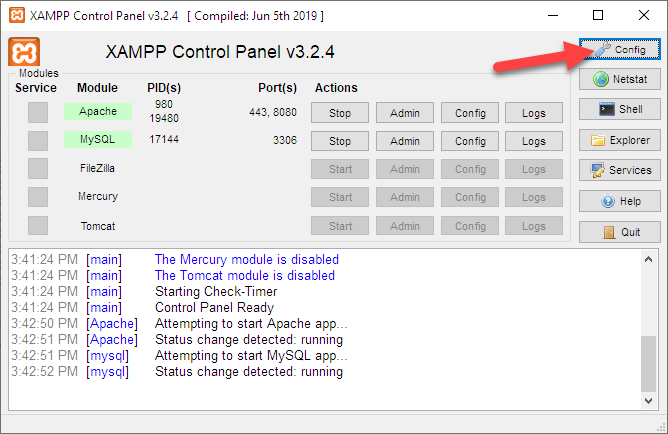
Task: Click Mercury's Logs button
Action: tap(534, 197)
